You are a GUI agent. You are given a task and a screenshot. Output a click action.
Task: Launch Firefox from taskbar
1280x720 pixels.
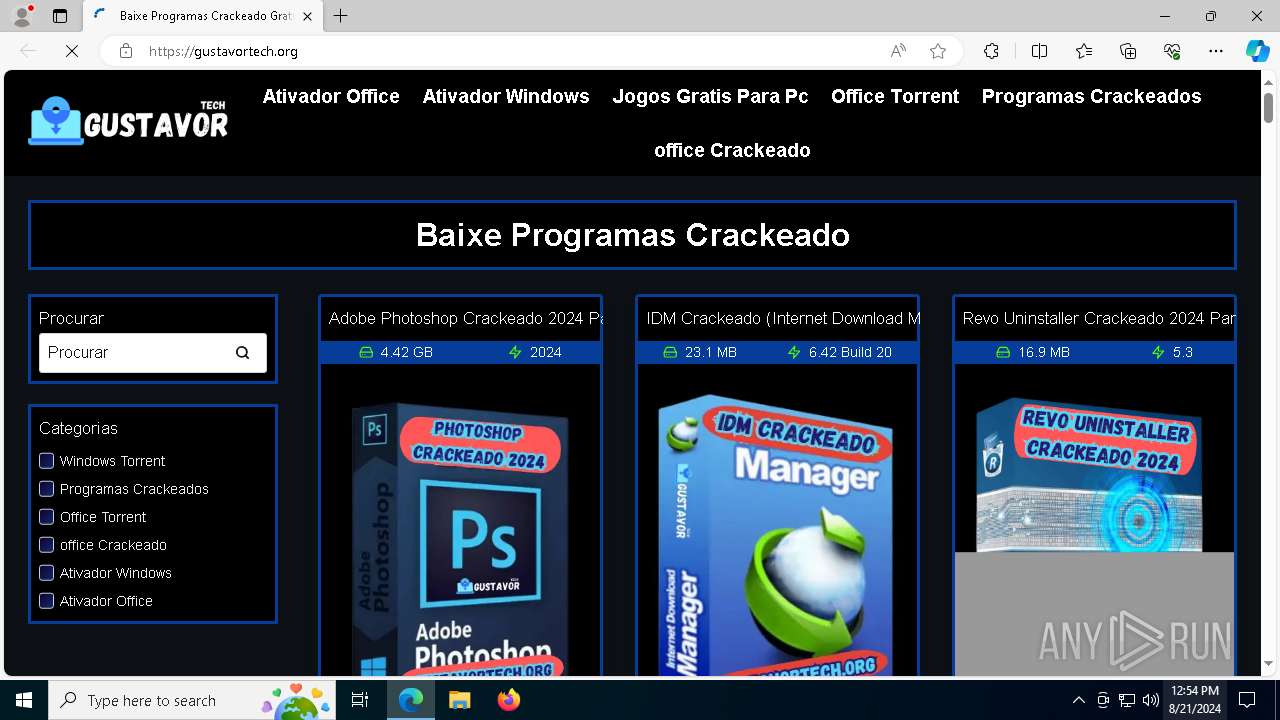click(x=508, y=700)
